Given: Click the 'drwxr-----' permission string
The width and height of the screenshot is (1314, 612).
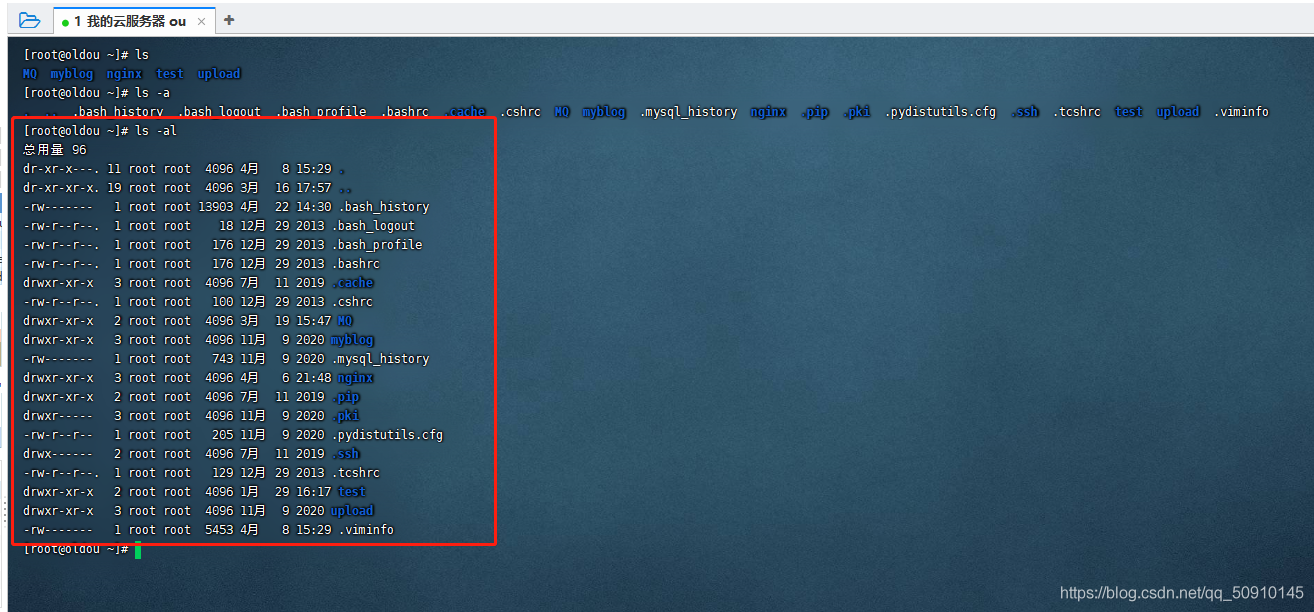Looking at the screenshot, I should coord(58,416).
